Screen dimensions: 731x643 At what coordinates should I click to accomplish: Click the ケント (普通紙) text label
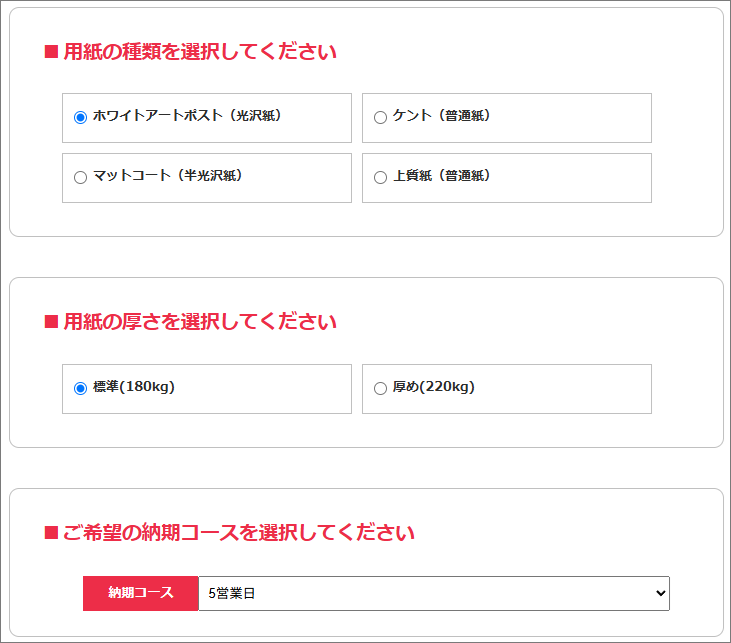point(441,115)
